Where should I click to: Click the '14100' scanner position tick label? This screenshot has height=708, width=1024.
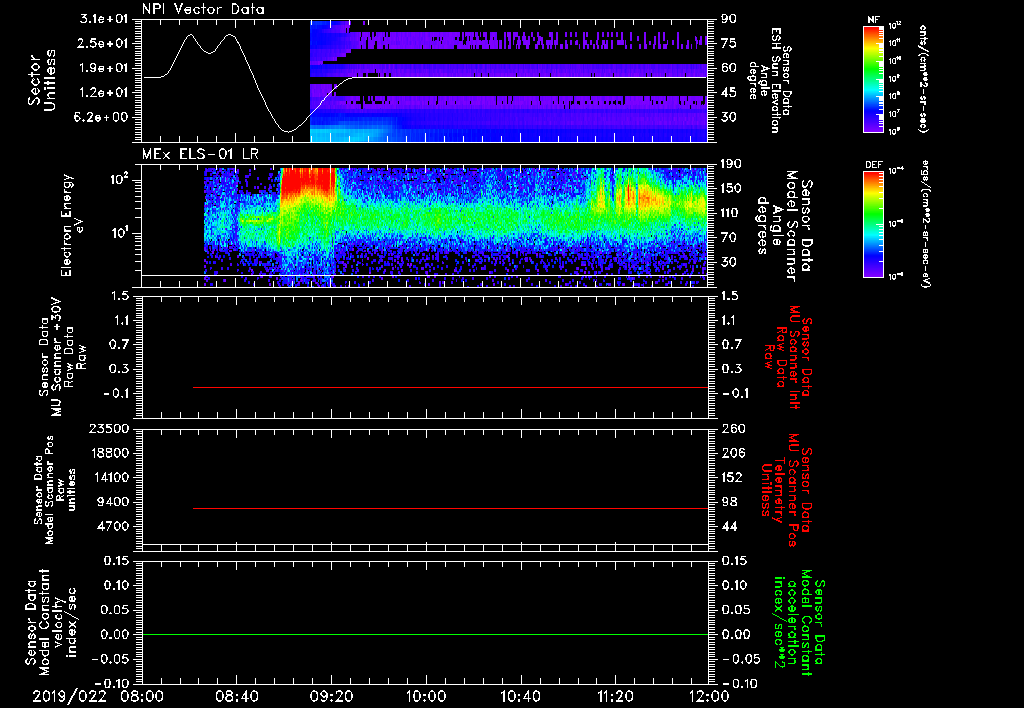click(108, 477)
